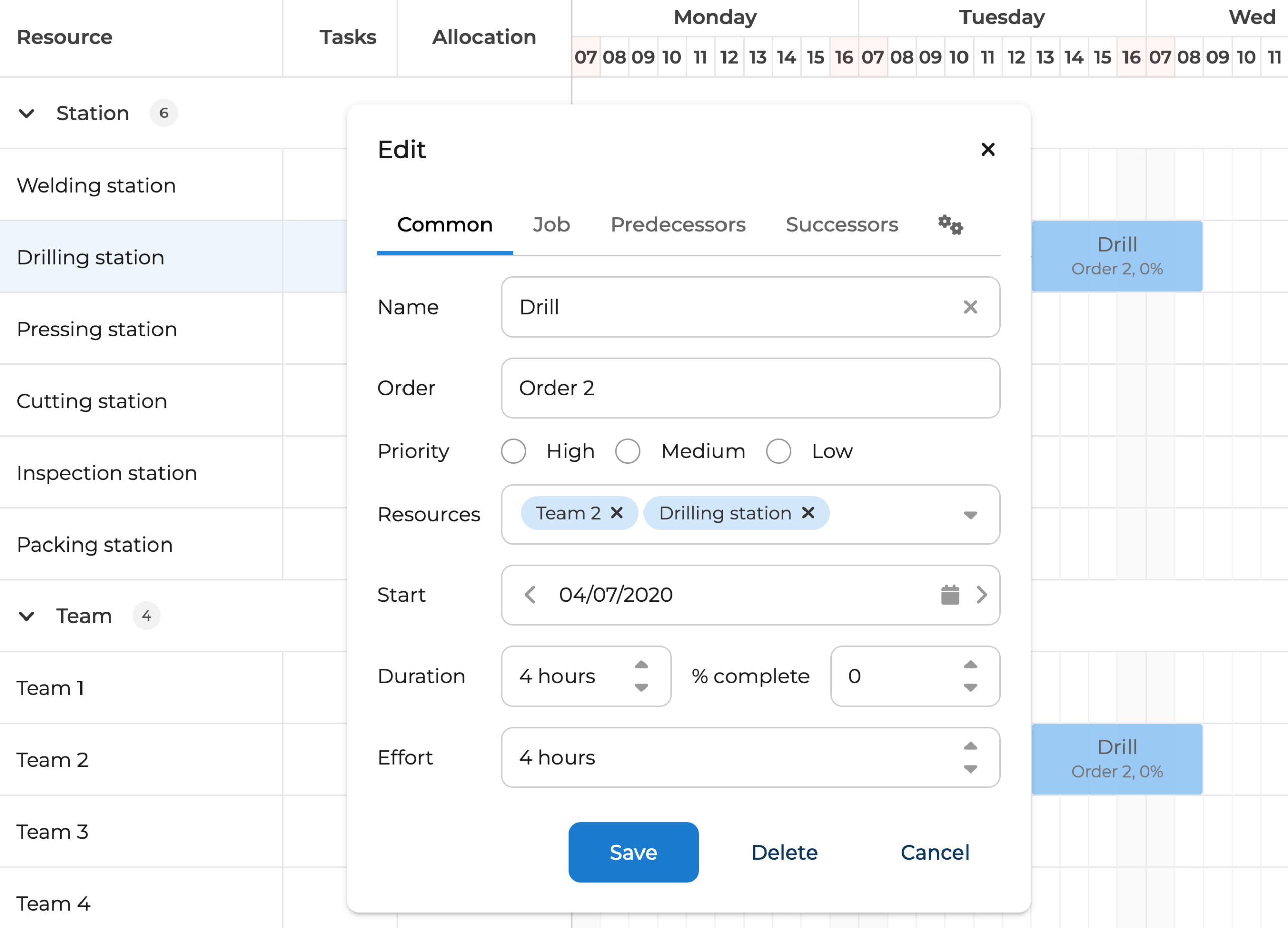Image resolution: width=1288 pixels, height=928 pixels.
Task: Select High priority radio button
Action: coord(513,451)
